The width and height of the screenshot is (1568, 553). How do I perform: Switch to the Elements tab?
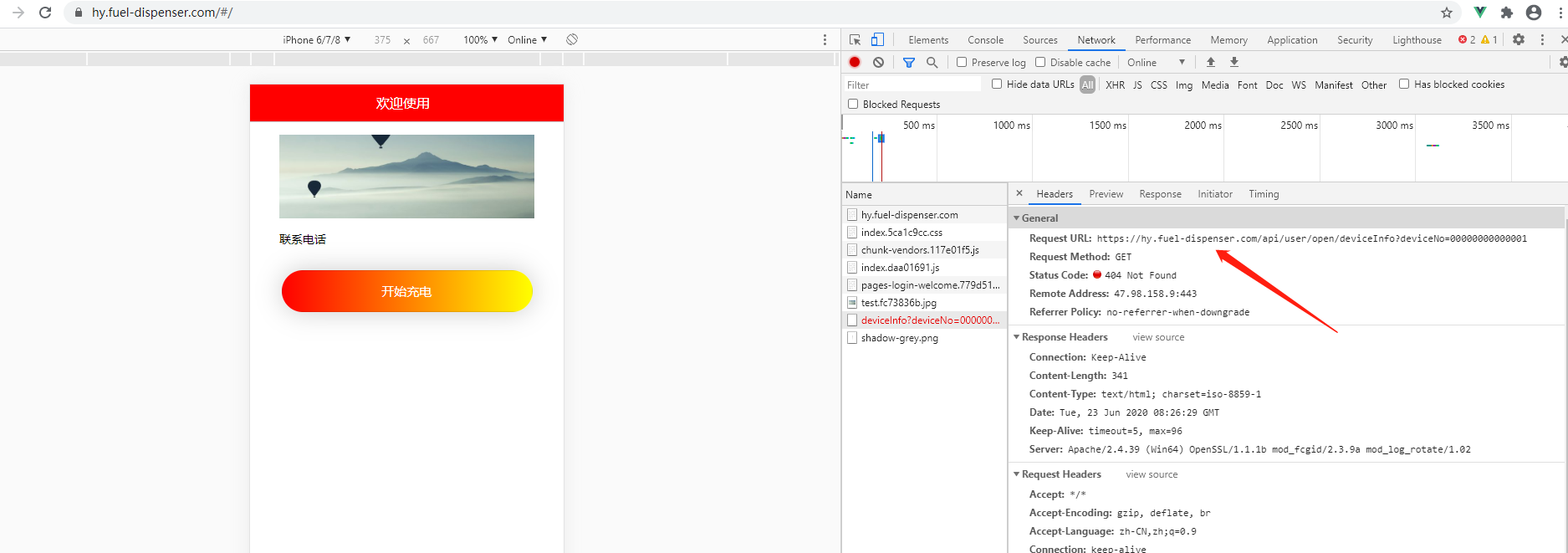[x=928, y=39]
